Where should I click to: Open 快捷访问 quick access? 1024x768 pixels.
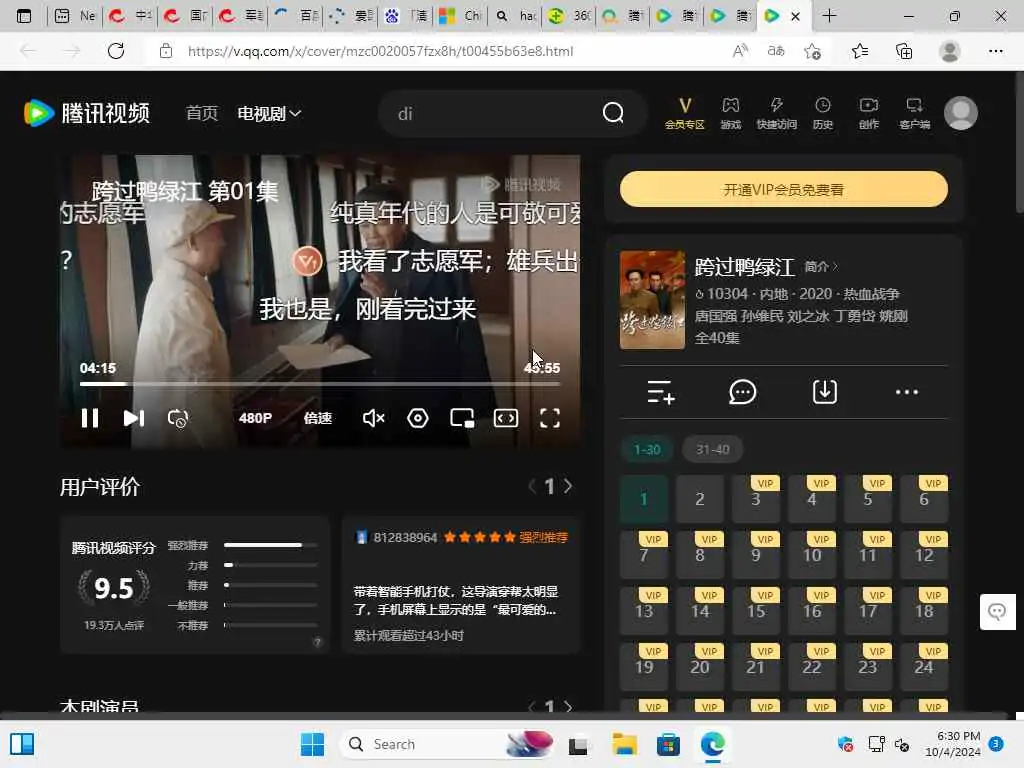776,114
